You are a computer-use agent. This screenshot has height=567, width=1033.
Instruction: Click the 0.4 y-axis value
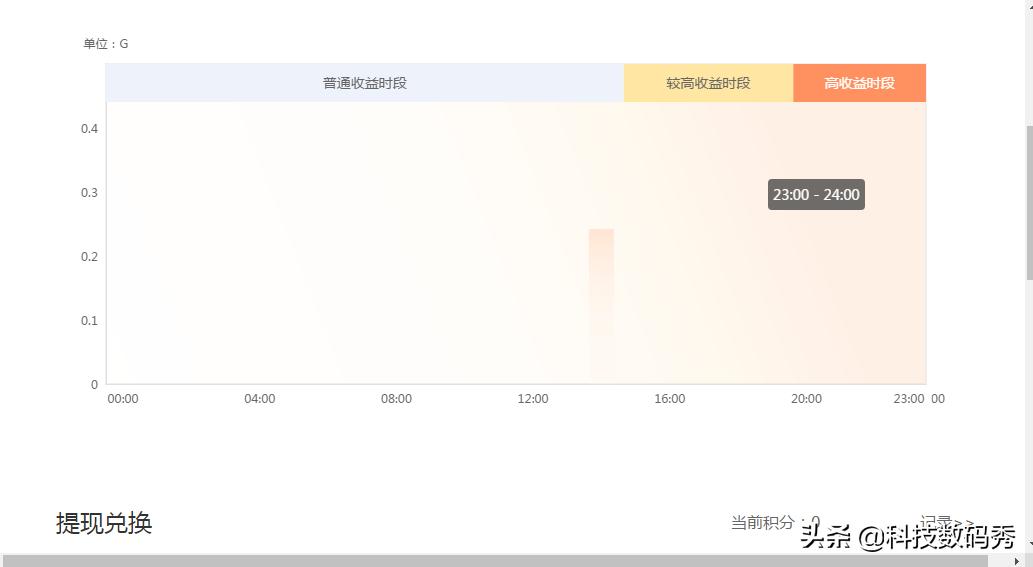pos(90,128)
